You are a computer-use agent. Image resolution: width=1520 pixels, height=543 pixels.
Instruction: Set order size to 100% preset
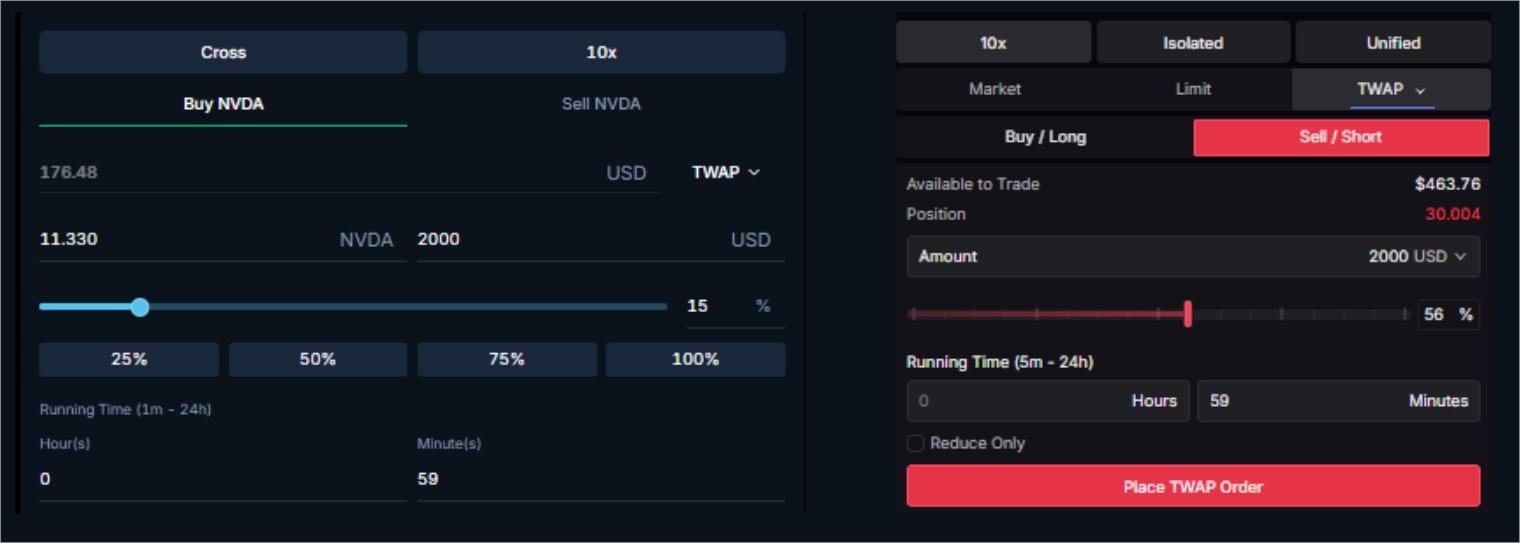pyautogui.click(x=695, y=359)
